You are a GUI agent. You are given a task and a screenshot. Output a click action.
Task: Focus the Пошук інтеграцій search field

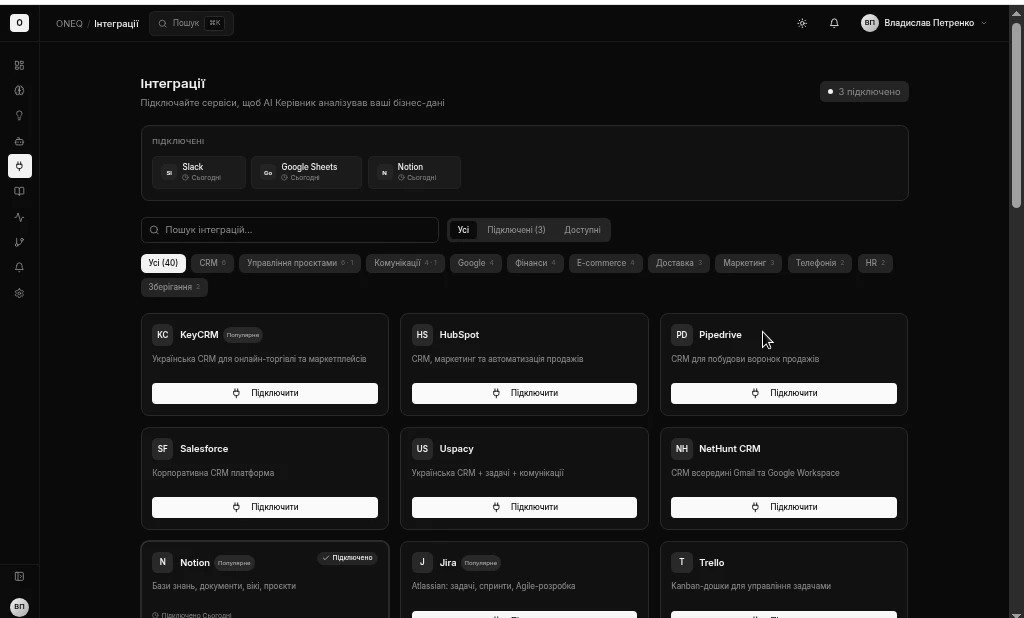289,230
